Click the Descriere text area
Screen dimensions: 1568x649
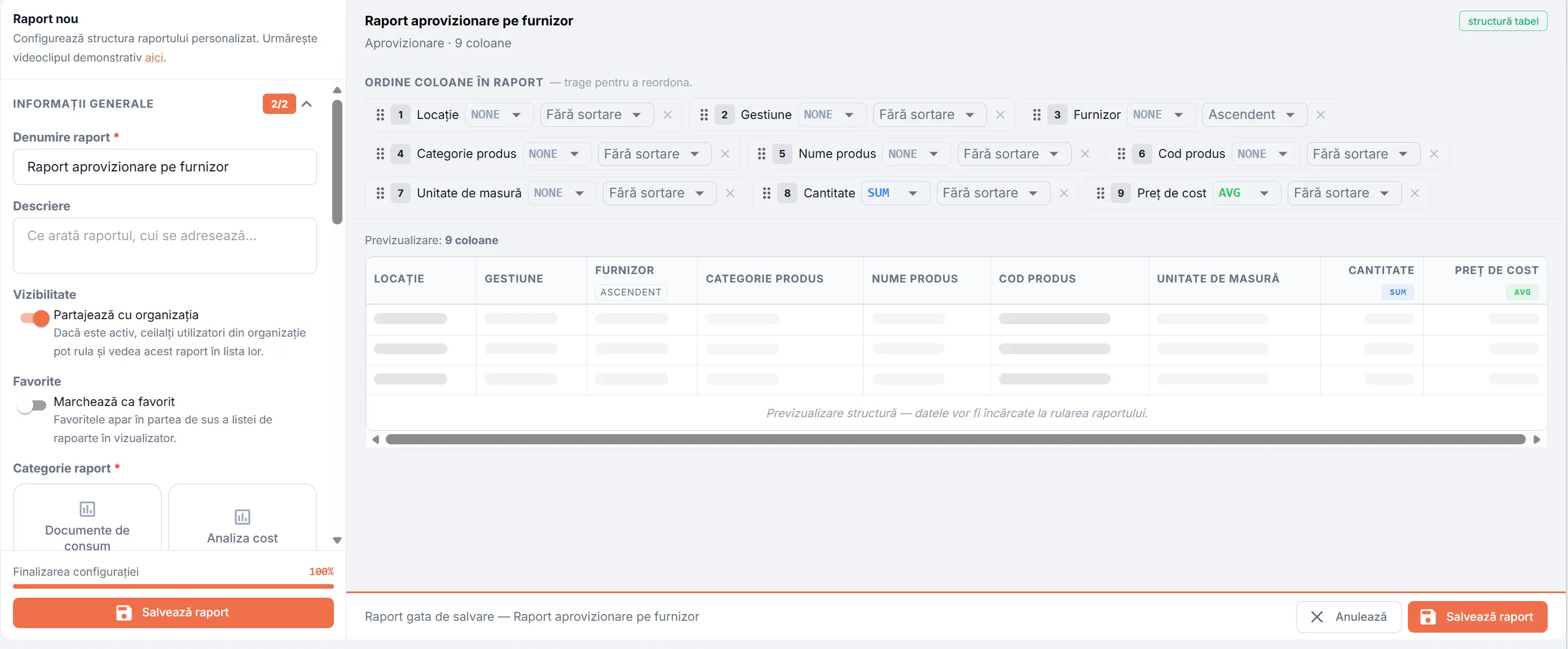165,245
